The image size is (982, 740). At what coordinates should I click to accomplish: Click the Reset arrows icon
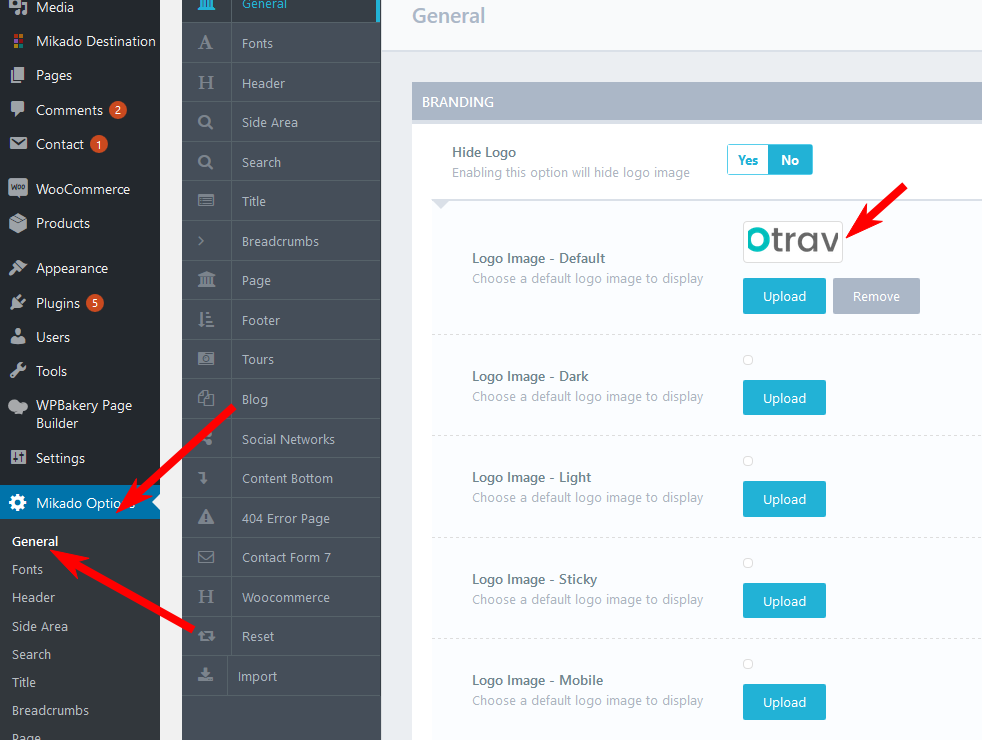coord(207,636)
